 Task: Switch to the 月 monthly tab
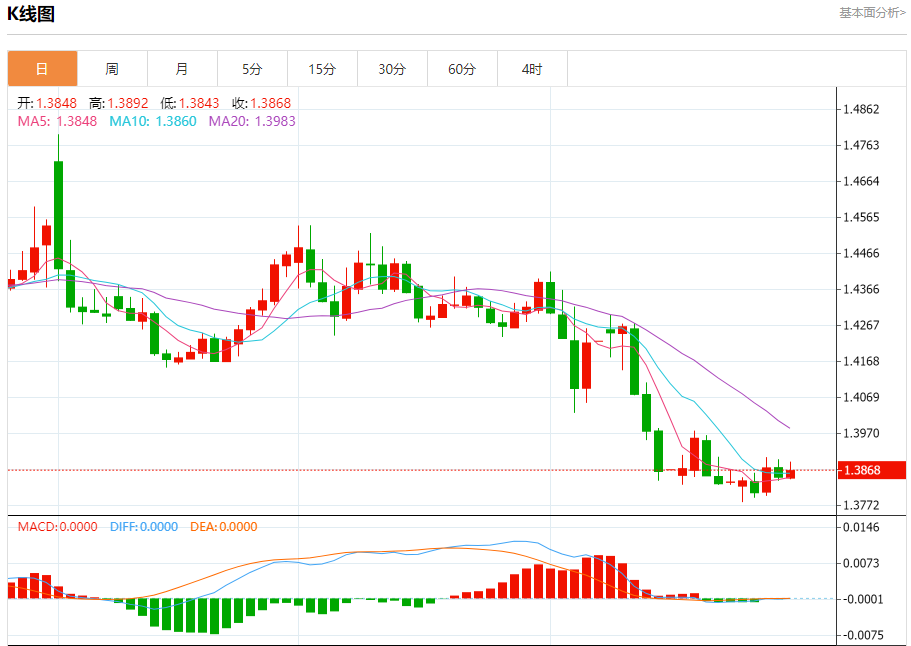[x=182, y=69]
